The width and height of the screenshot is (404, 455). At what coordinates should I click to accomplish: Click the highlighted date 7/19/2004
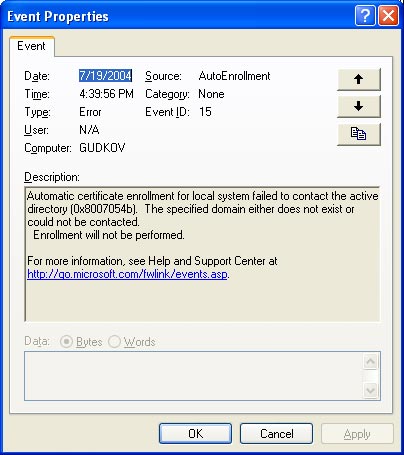[105, 76]
